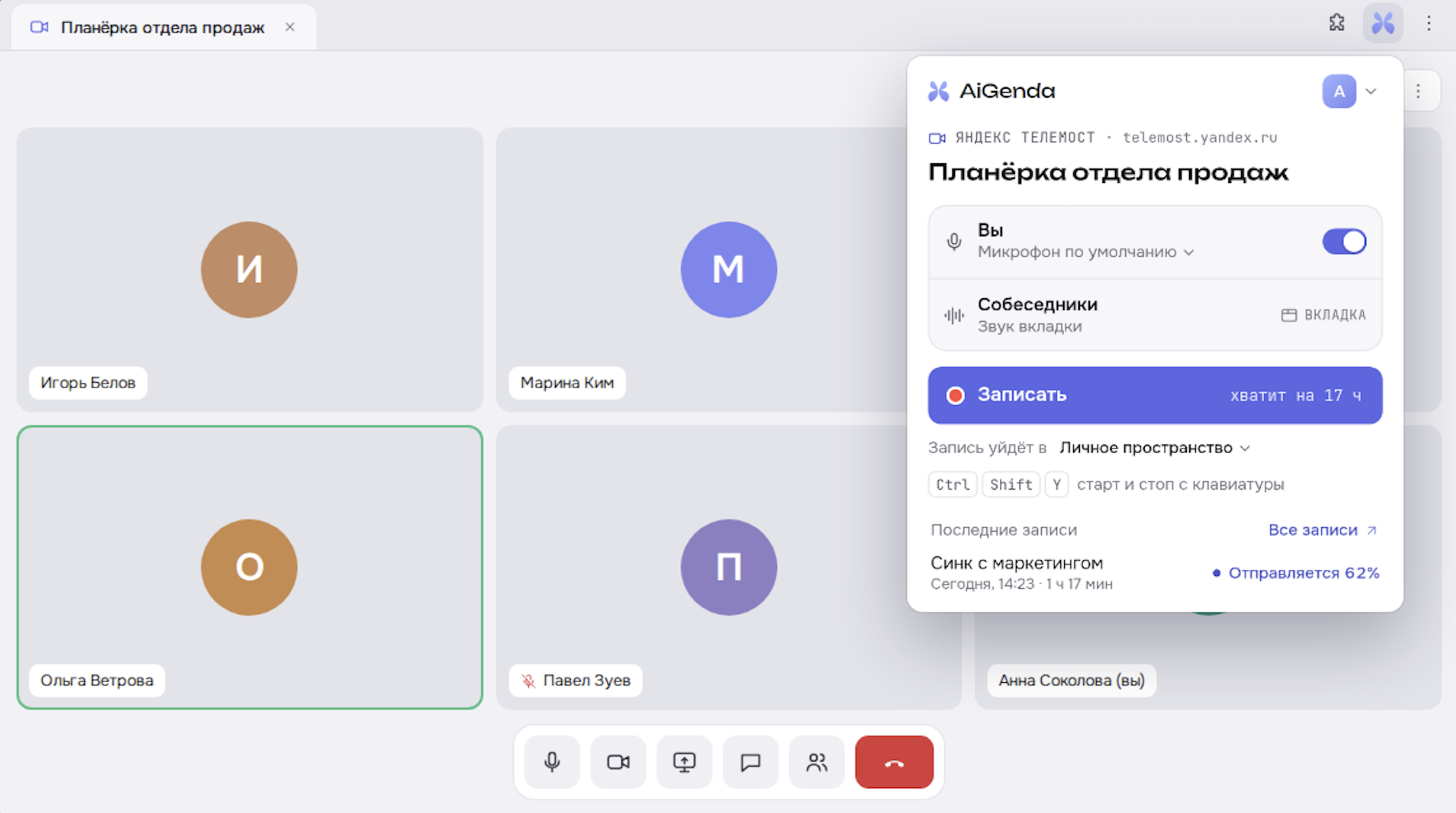Viewport: 1456px width, 813px height.
Task: Click the red record dot icon
Action: [955, 396]
